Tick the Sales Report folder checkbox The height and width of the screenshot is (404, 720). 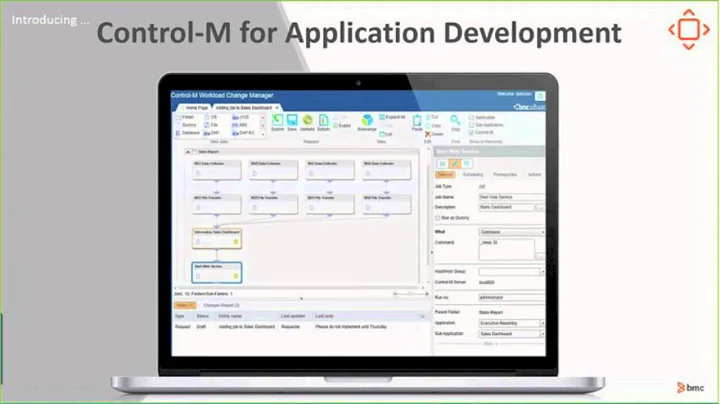(x=194, y=152)
